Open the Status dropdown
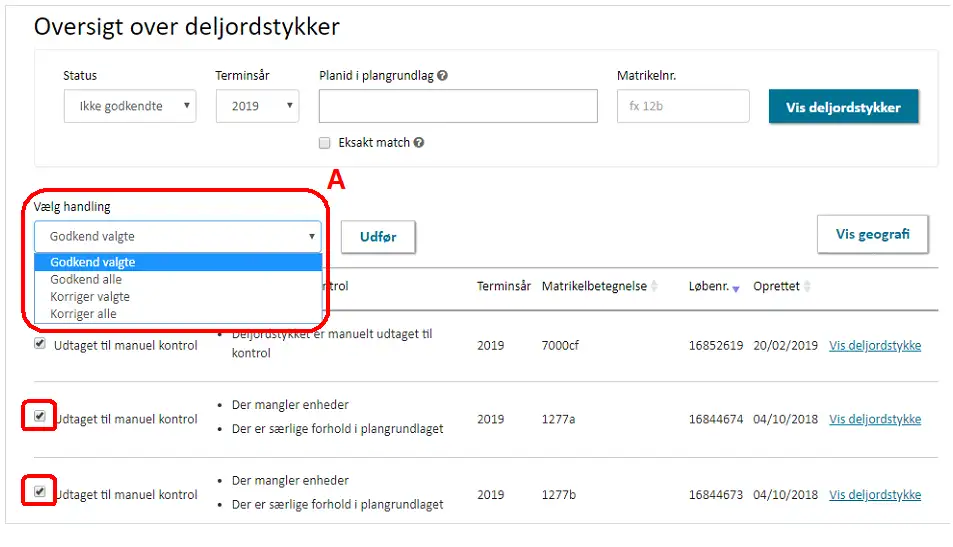This screenshot has width=953, height=547. (130, 106)
